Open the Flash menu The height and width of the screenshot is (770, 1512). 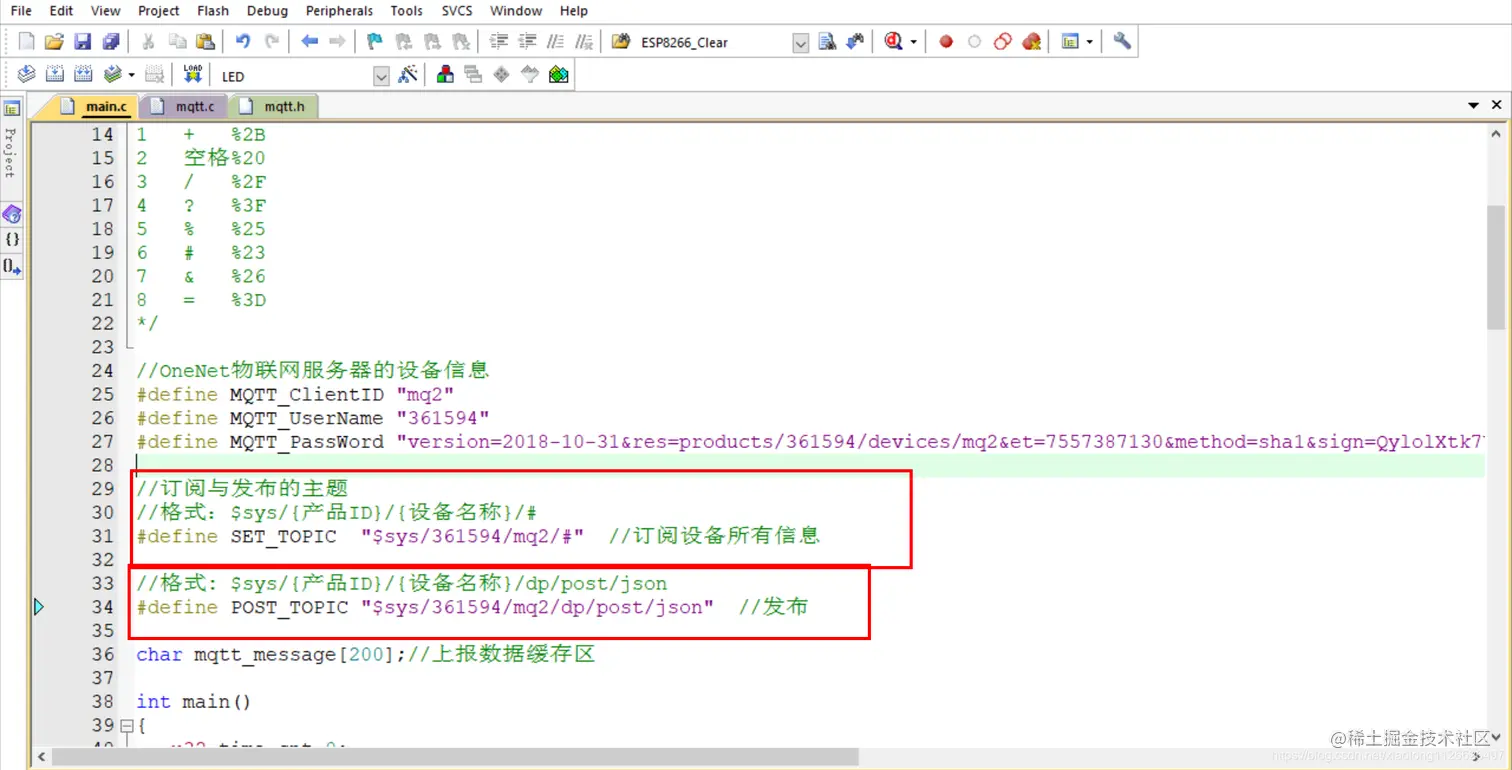tap(212, 11)
